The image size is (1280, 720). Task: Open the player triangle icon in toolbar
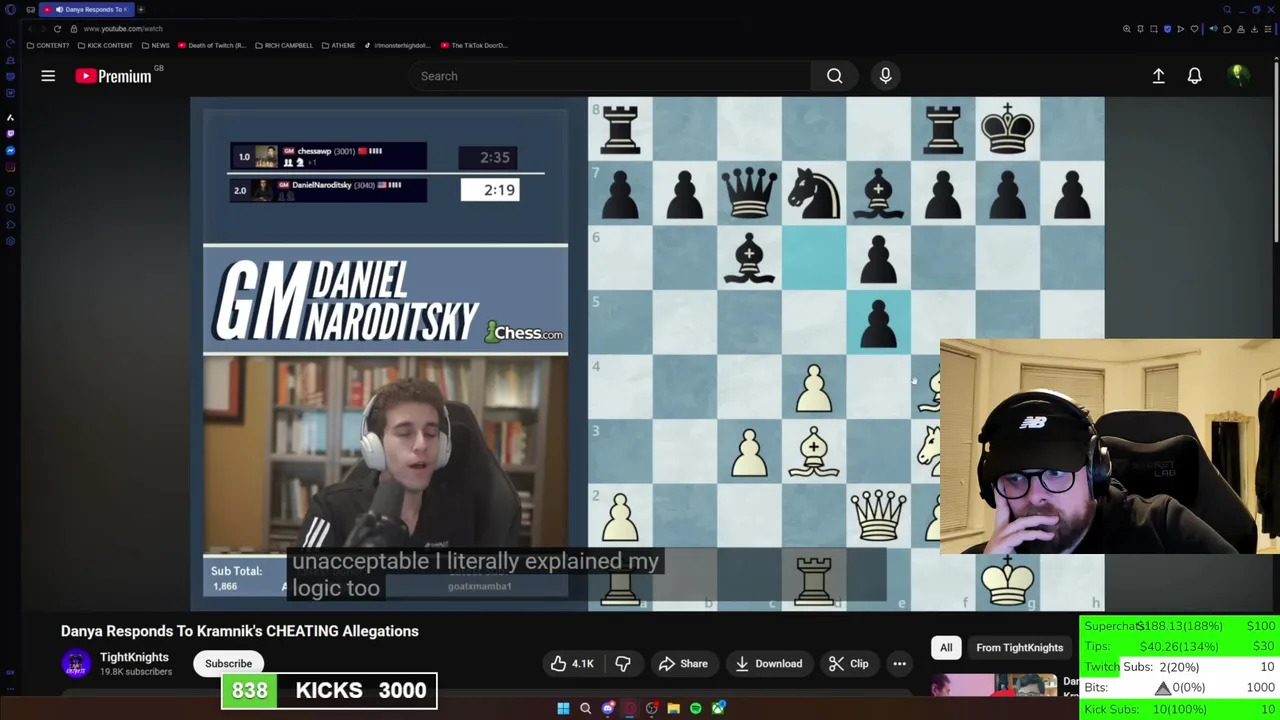(1180, 29)
